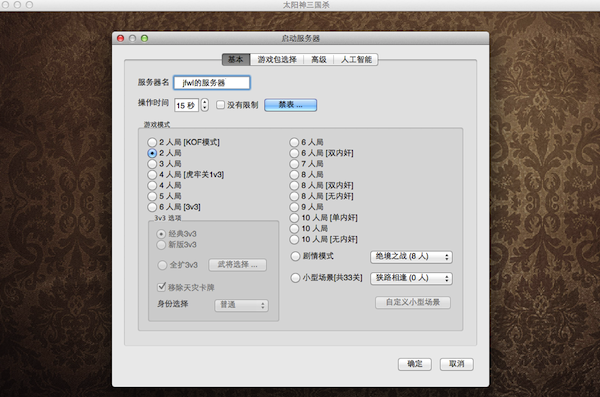Screen dimensions: 600x397
Task: Select plain 8 人局 radio button
Action: click(294, 175)
